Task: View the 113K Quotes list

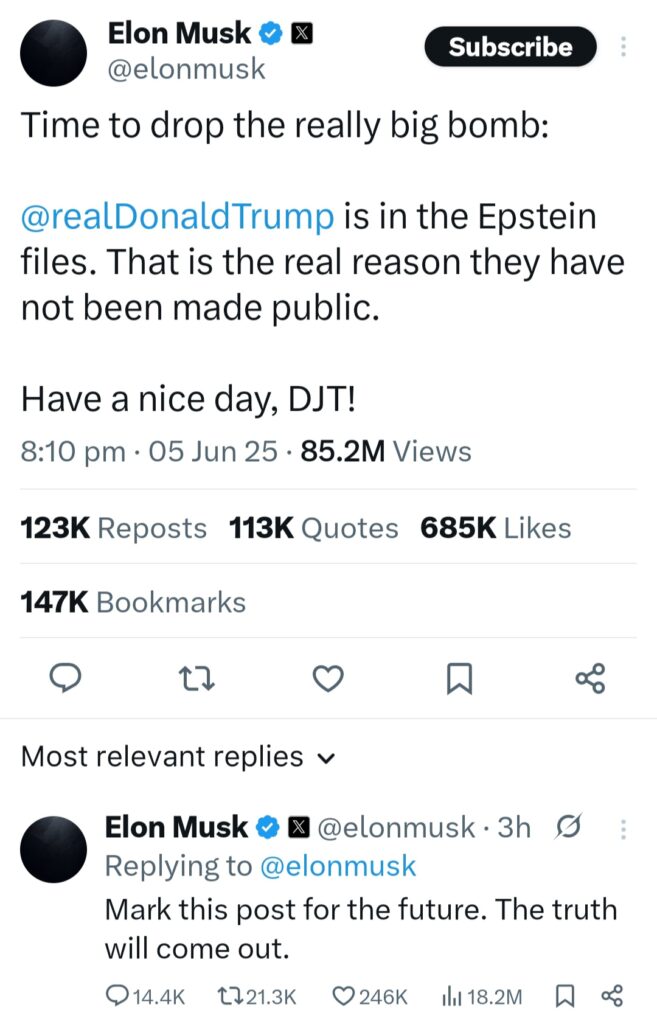Action: click(313, 528)
